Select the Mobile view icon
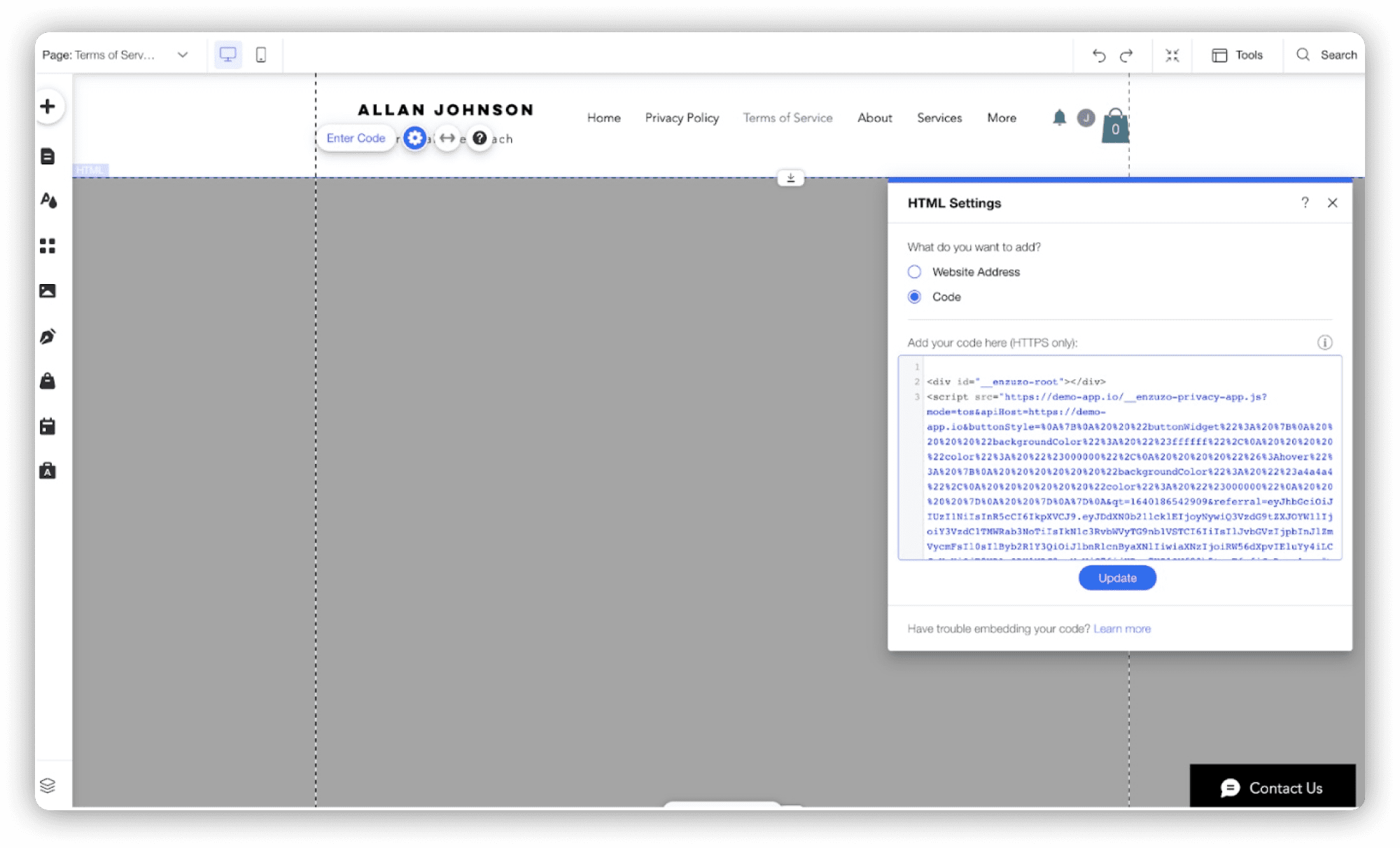The image size is (1400, 848). point(261,54)
